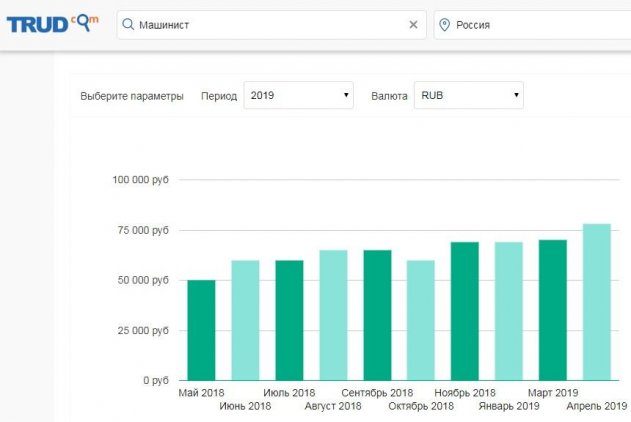Clear the Машинист search text
This screenshot has height=422, width=631.
tap(413, 25)
